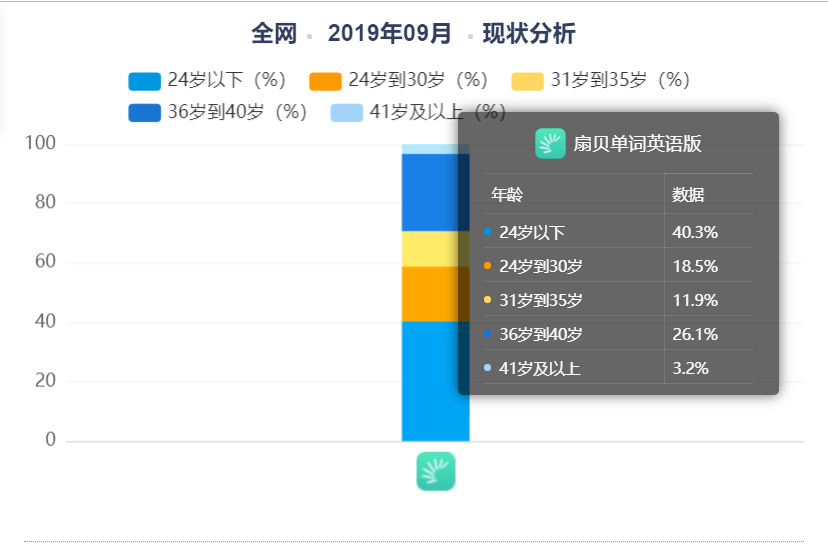Screen dimensions: 828x560
Task: Toggle the 24岁以下 (%) legend series
Action: (x=207, y=80)
